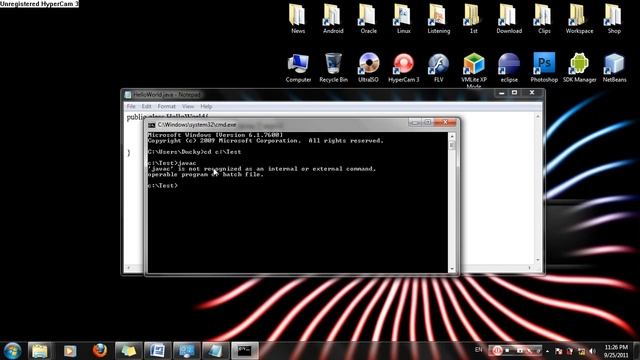Viewport: 640px width, 360px height.
Task: Close the cmd.exe window
Action: pos(445,122)
